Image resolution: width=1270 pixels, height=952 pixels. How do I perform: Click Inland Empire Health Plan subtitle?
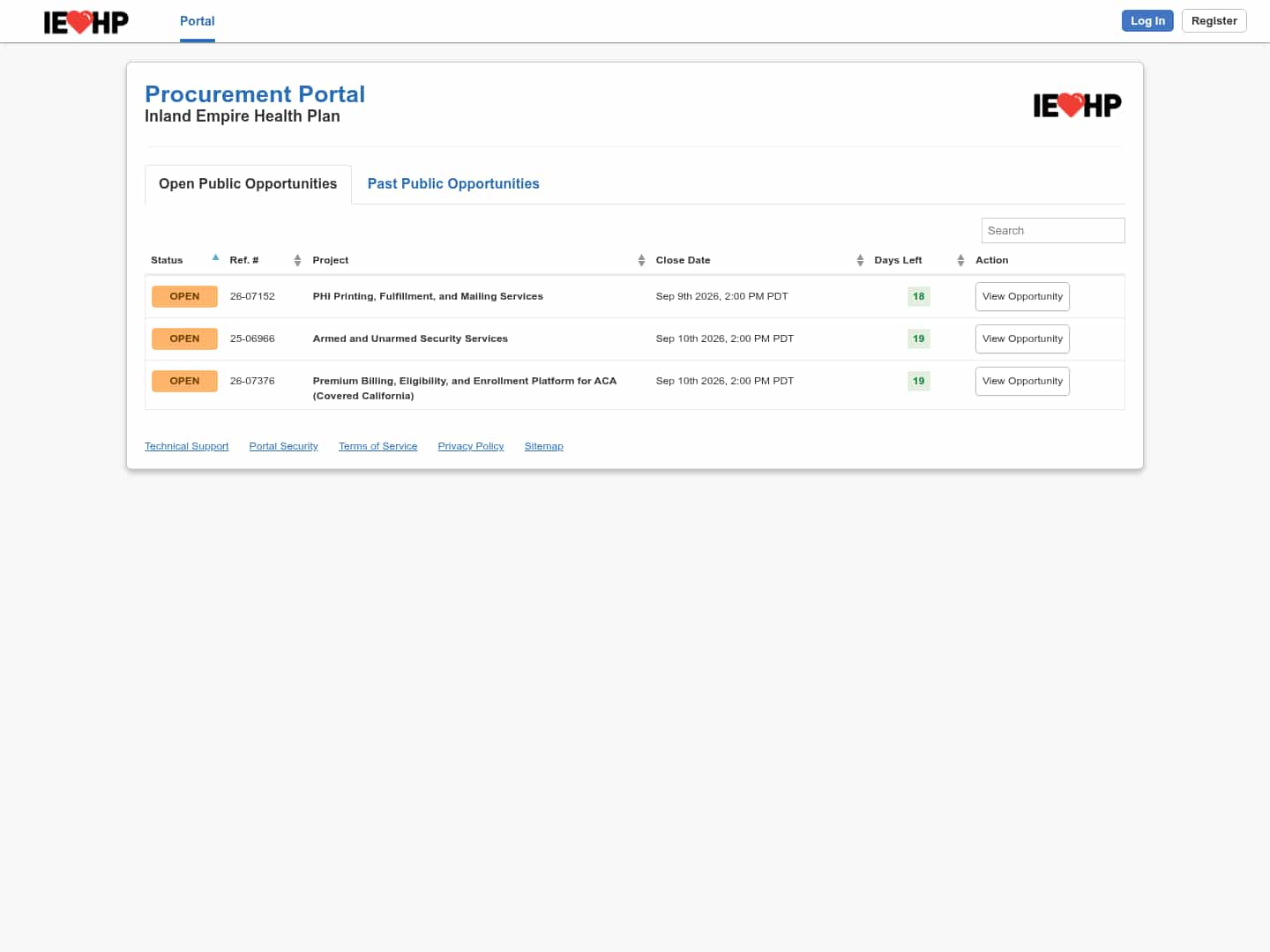(243, 116)
